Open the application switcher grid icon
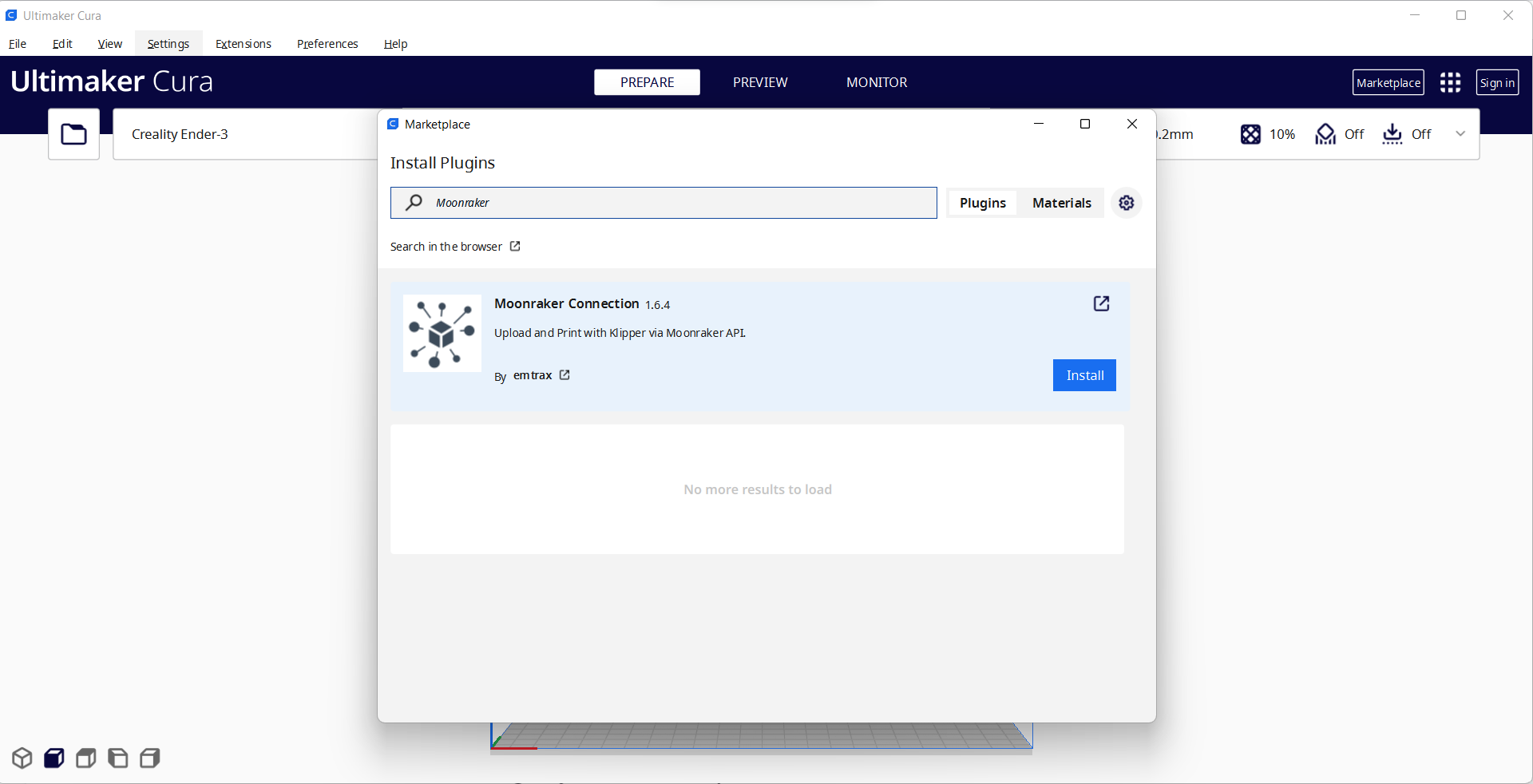This screenshot has height=784, width=1533. click(x=1450, y=82)
